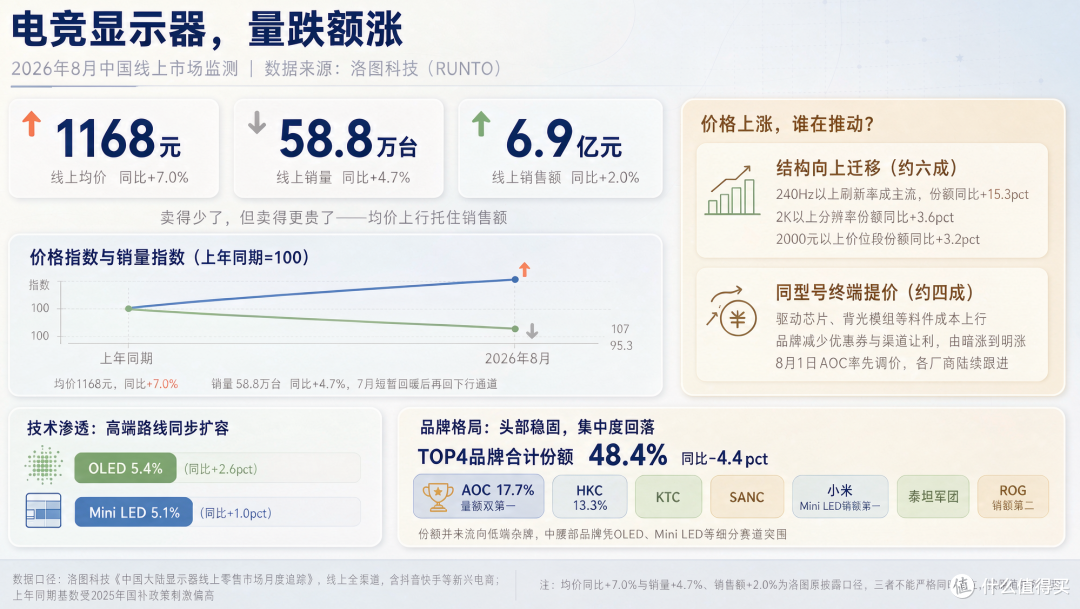
Task: Click bottom-left 数据口径 footnote
Action: tap(256, 587)
